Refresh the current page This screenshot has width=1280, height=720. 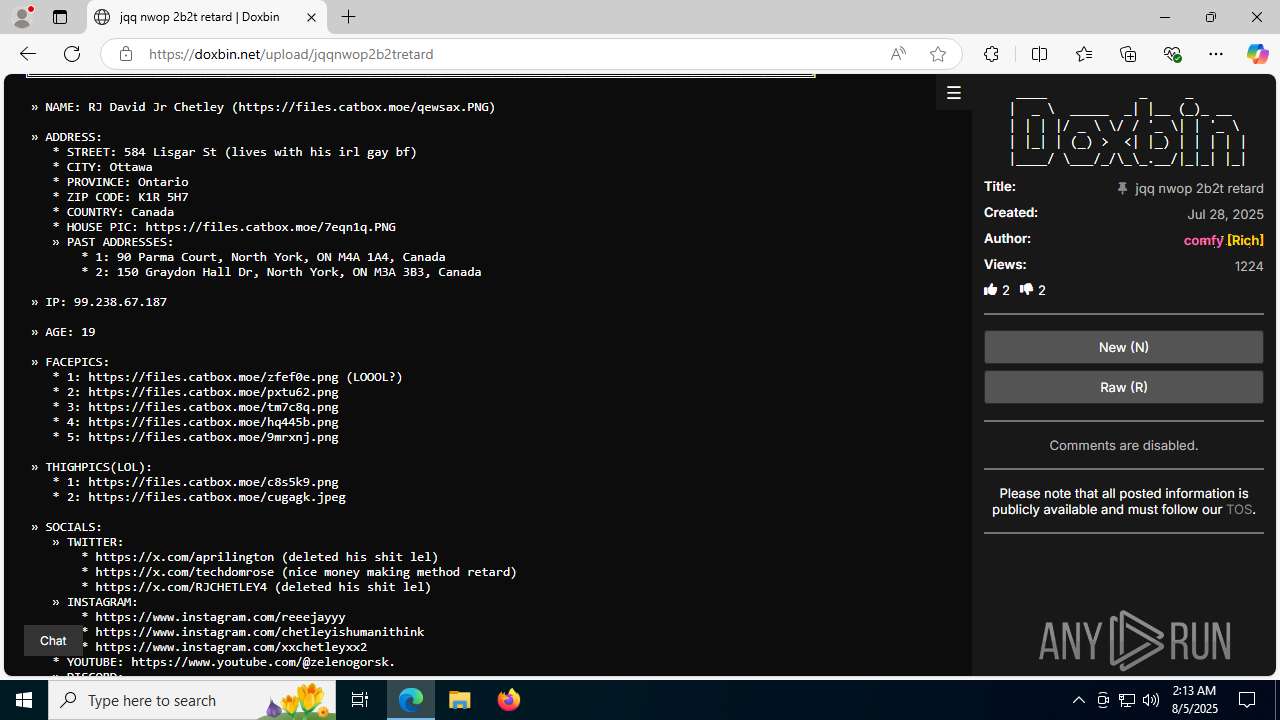pyautogui.click(x=72, y=54)
